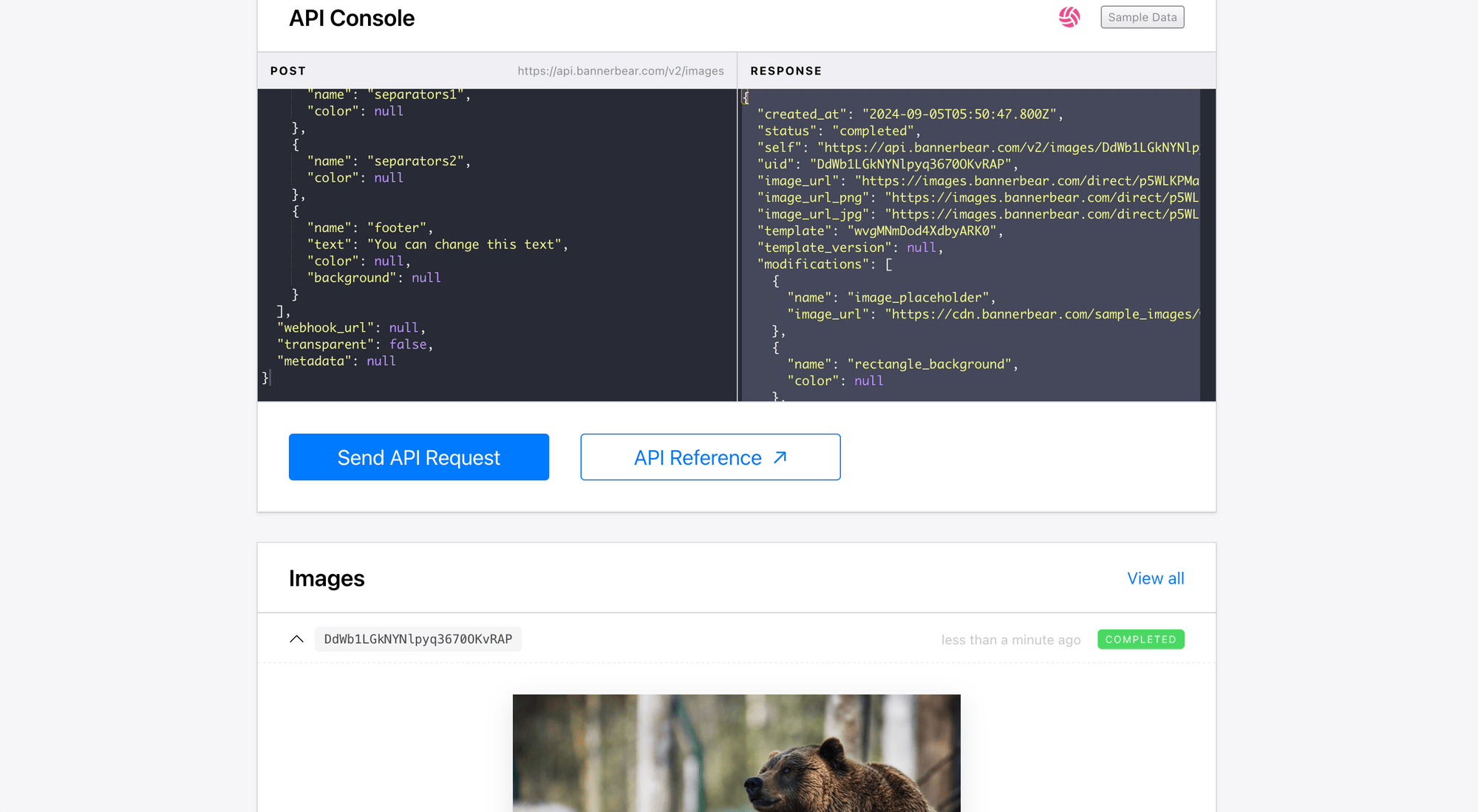Open the bear image thumbnail
This screenshot has height=812, width=1478.
(736, 752)
